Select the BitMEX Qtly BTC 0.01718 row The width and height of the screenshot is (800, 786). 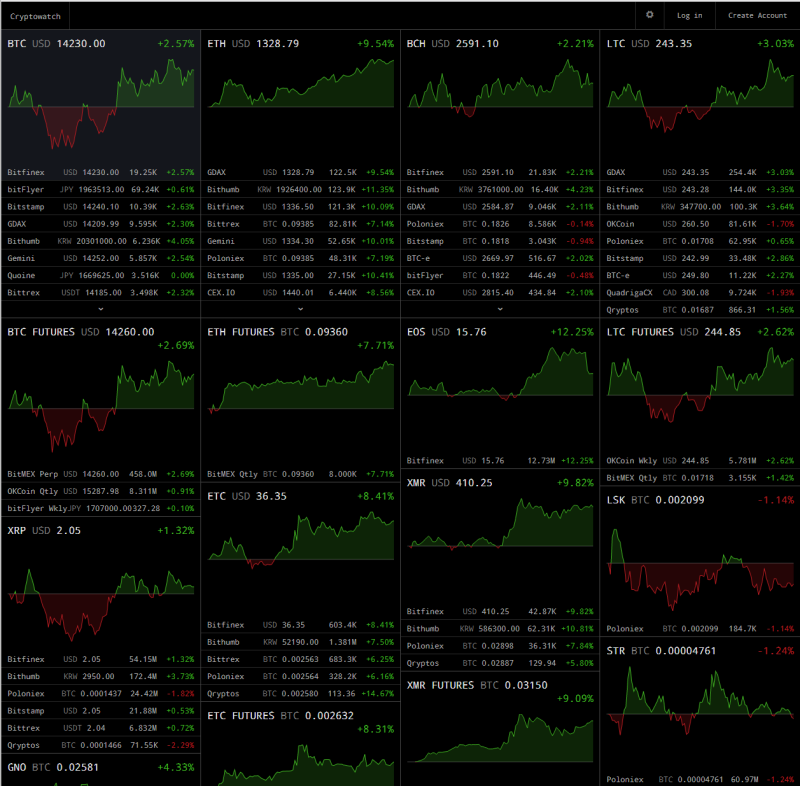coord(700,478)
